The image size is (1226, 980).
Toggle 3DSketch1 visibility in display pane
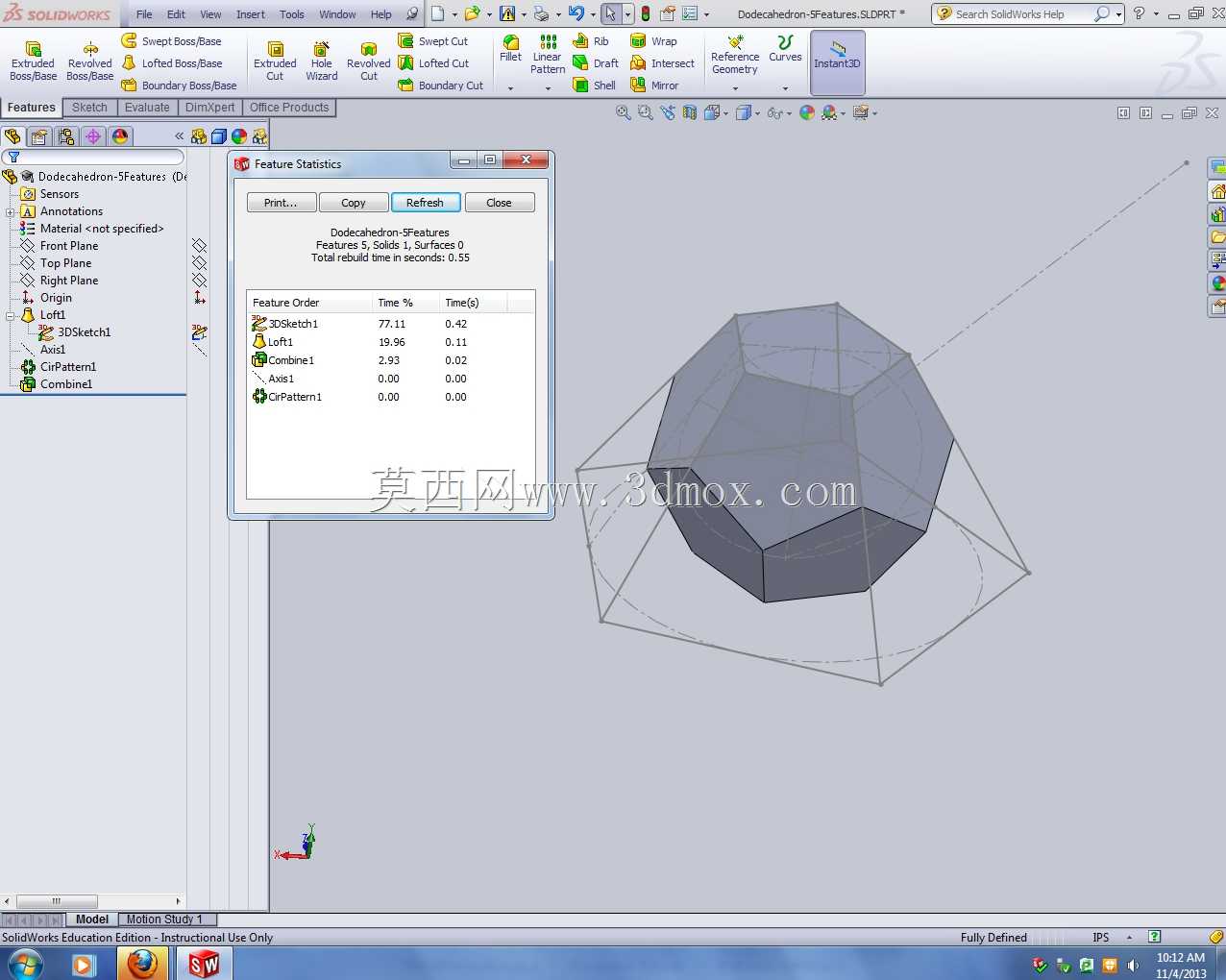pyautogui.click(x=200, y=332)
